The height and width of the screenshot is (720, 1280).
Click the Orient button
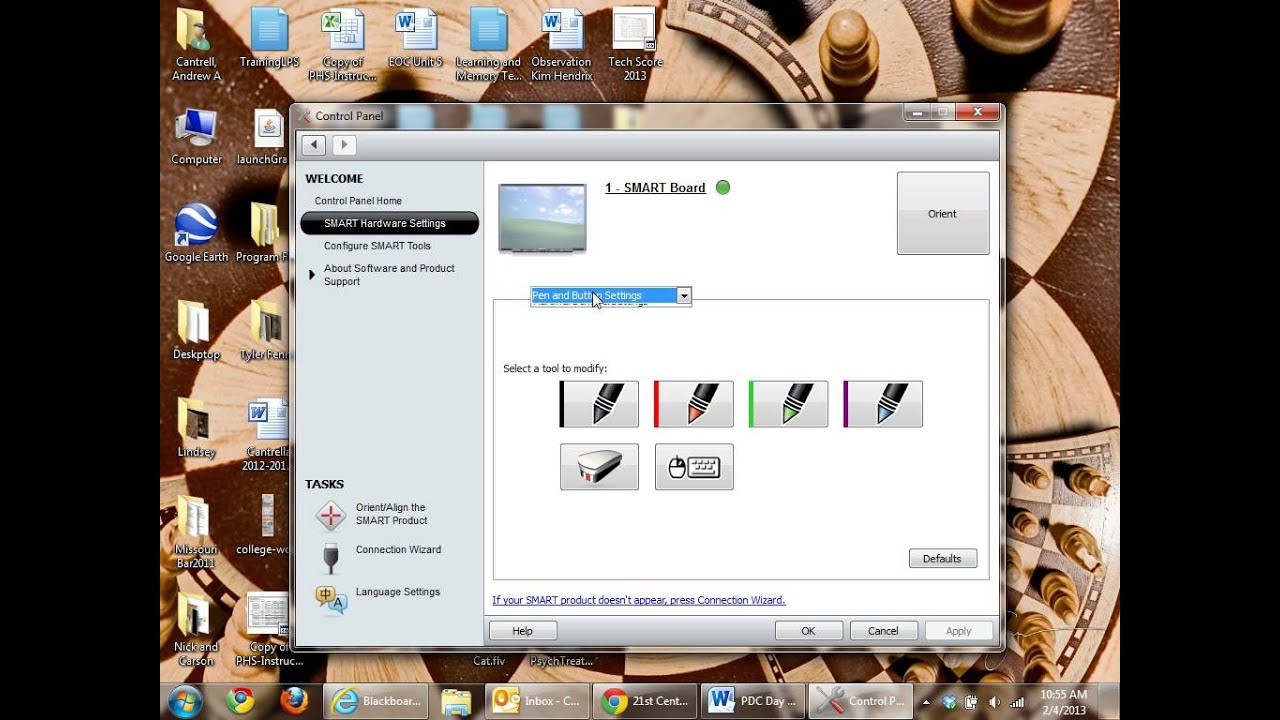[943, 213]
